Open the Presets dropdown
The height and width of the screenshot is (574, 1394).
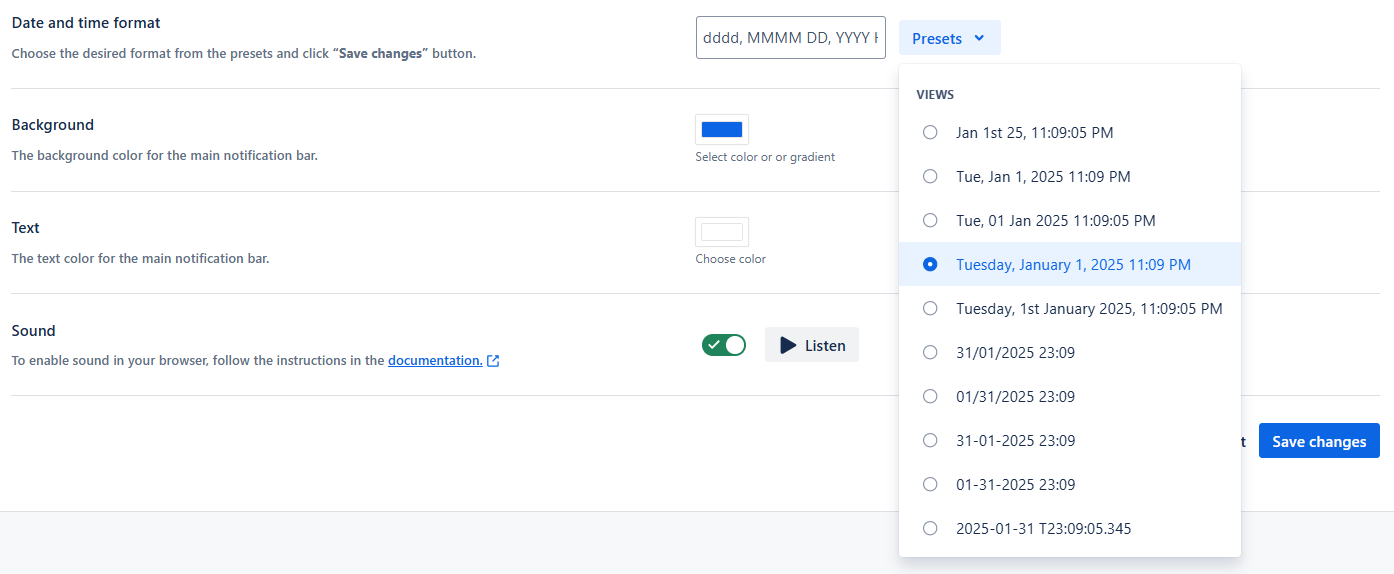click(949, 38)
